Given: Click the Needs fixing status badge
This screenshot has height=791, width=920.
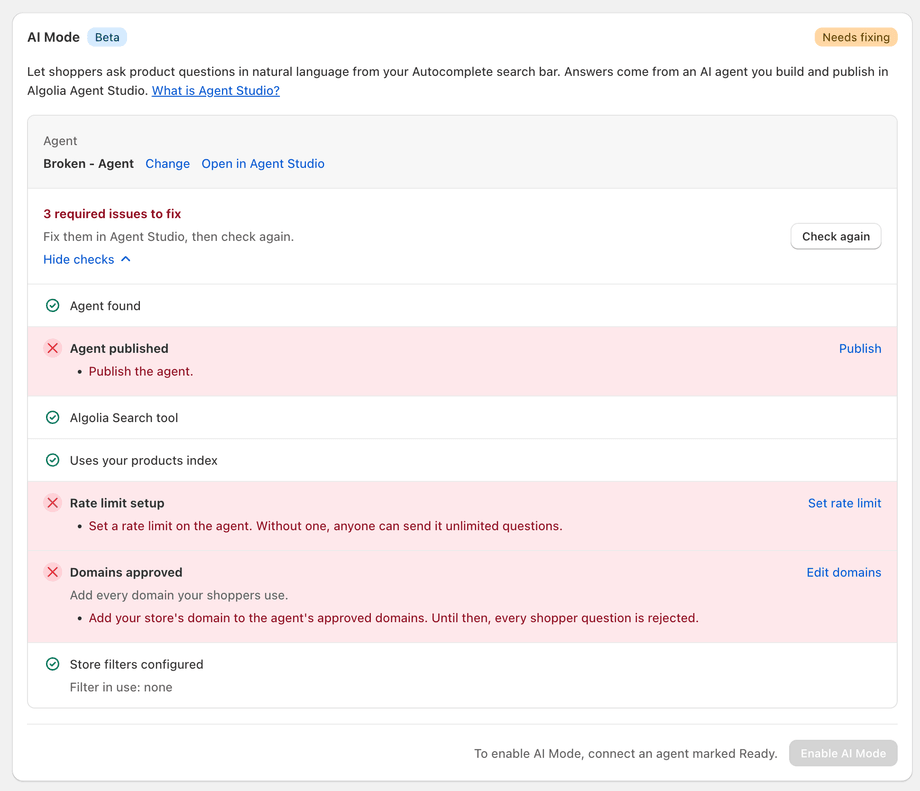Looking at the screenshot, I should coord(856,38).
